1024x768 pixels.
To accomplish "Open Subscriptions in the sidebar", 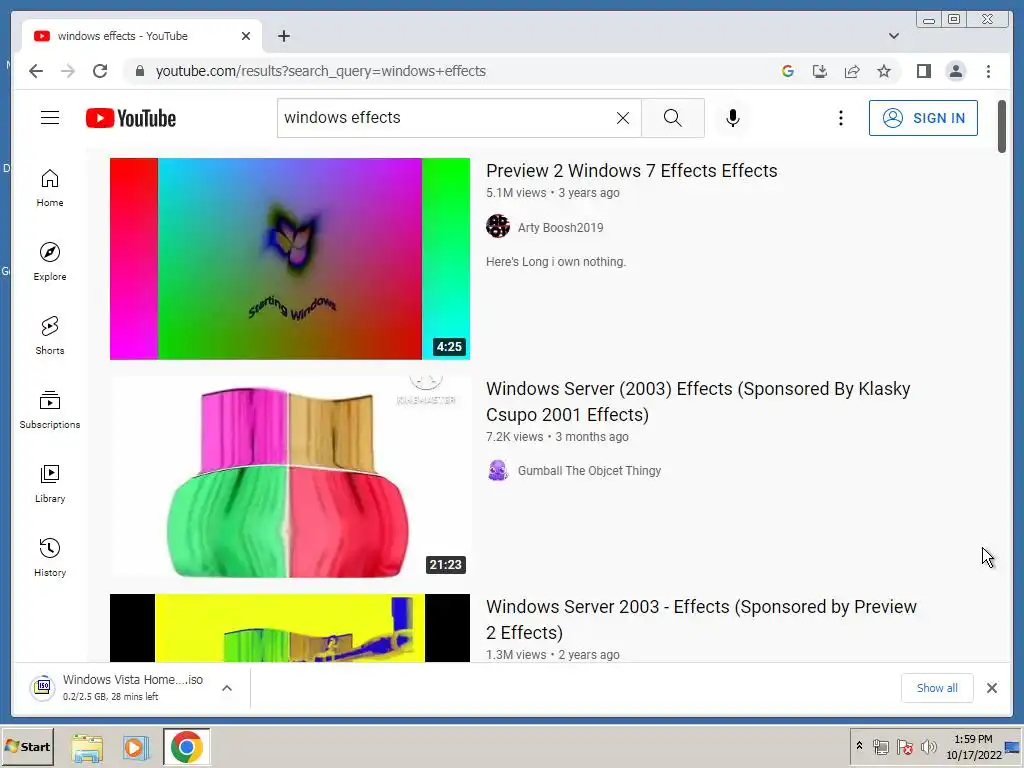I will (x=50, y=409).
